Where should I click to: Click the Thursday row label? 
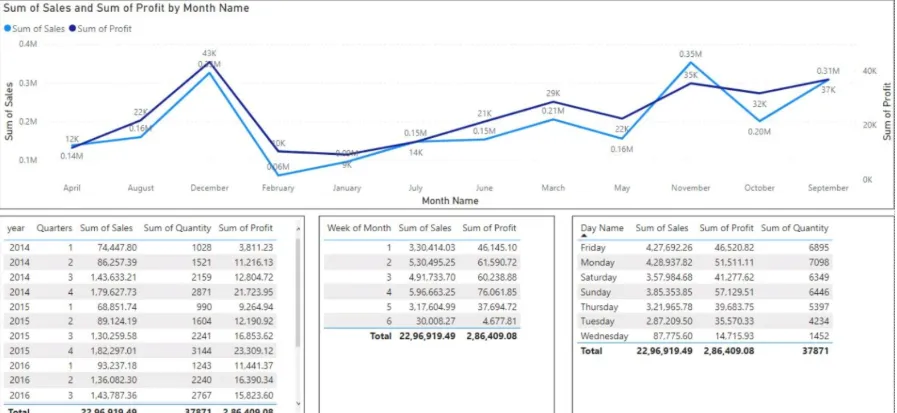point(599,307)
